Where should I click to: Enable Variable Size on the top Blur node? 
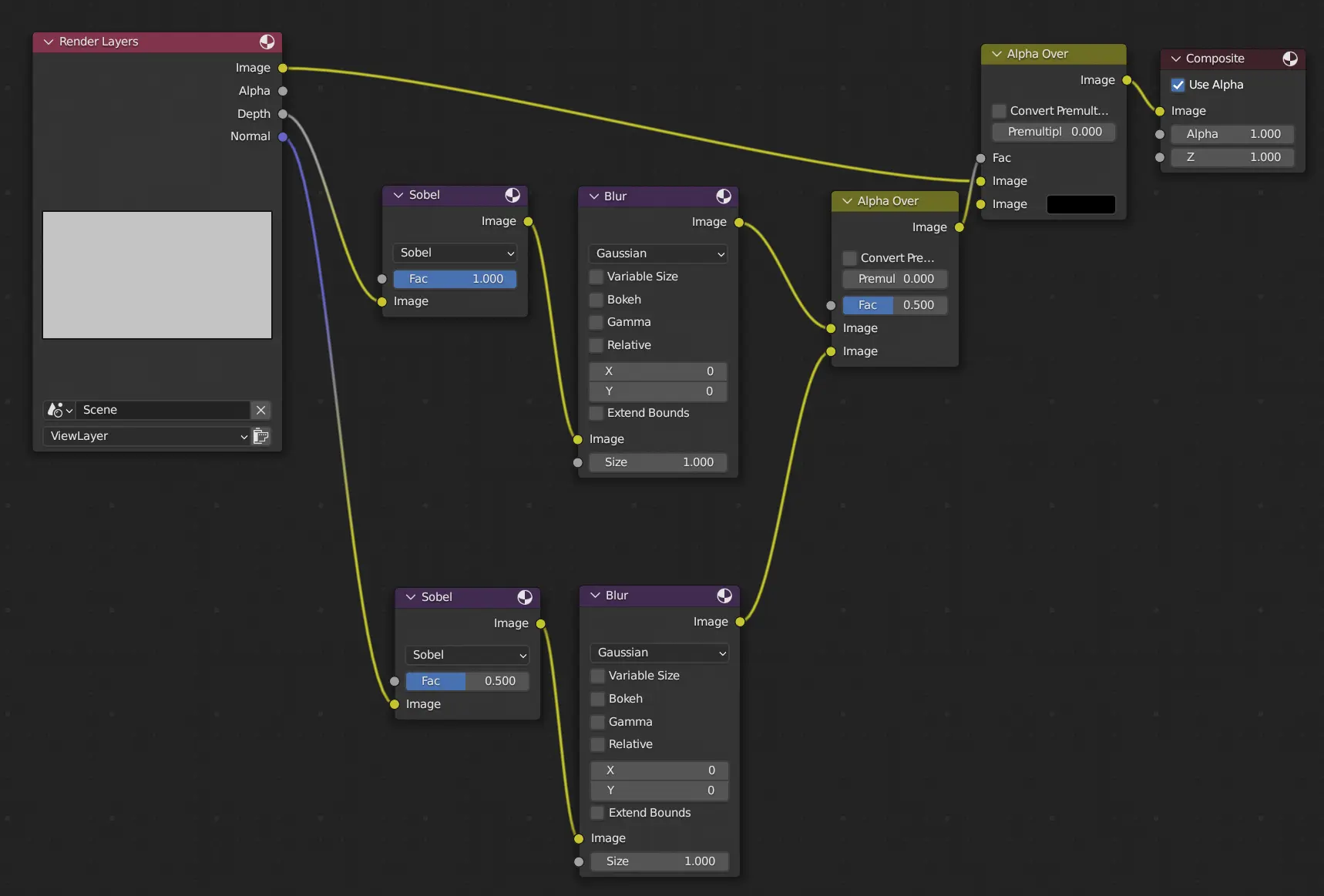(596, 277)
